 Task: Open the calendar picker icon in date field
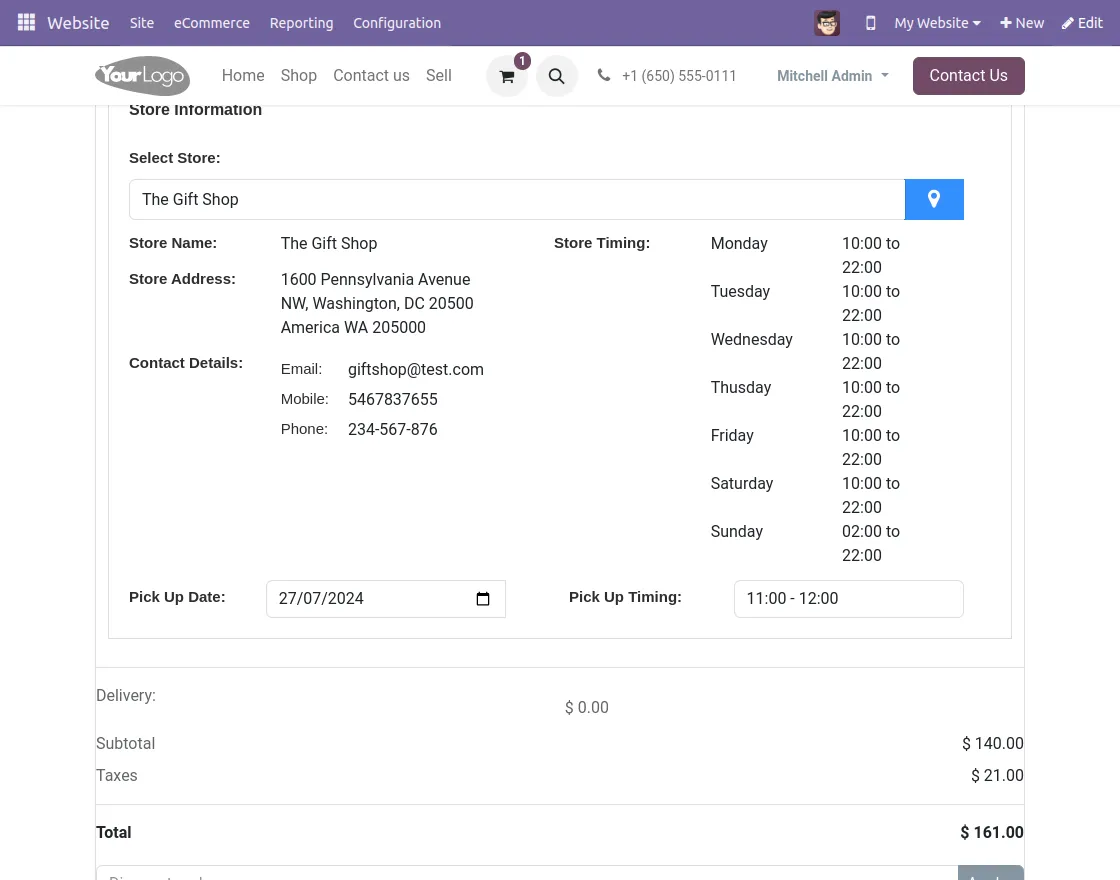click(x=483, y=599)
